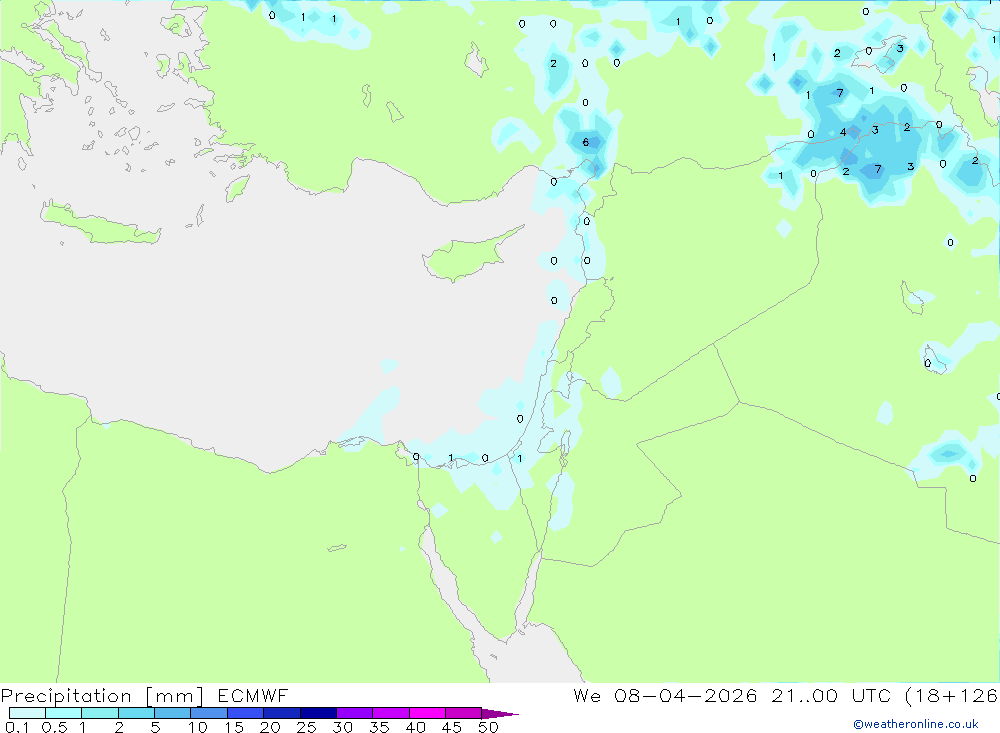Click the "Precipitation [mm]" title text

(103, 696)
